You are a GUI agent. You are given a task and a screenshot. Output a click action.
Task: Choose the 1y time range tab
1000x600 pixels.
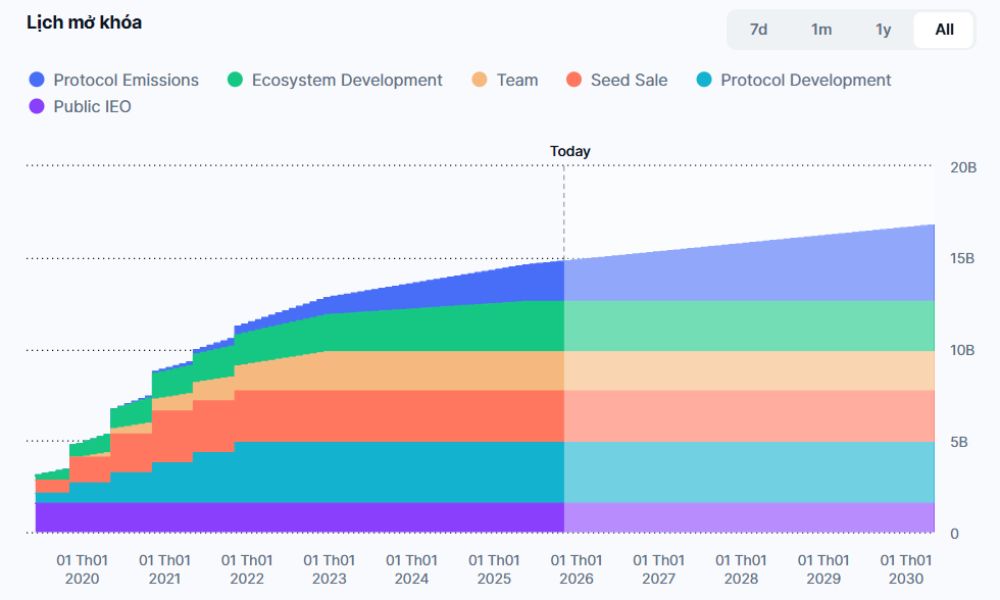pos(883,29)
